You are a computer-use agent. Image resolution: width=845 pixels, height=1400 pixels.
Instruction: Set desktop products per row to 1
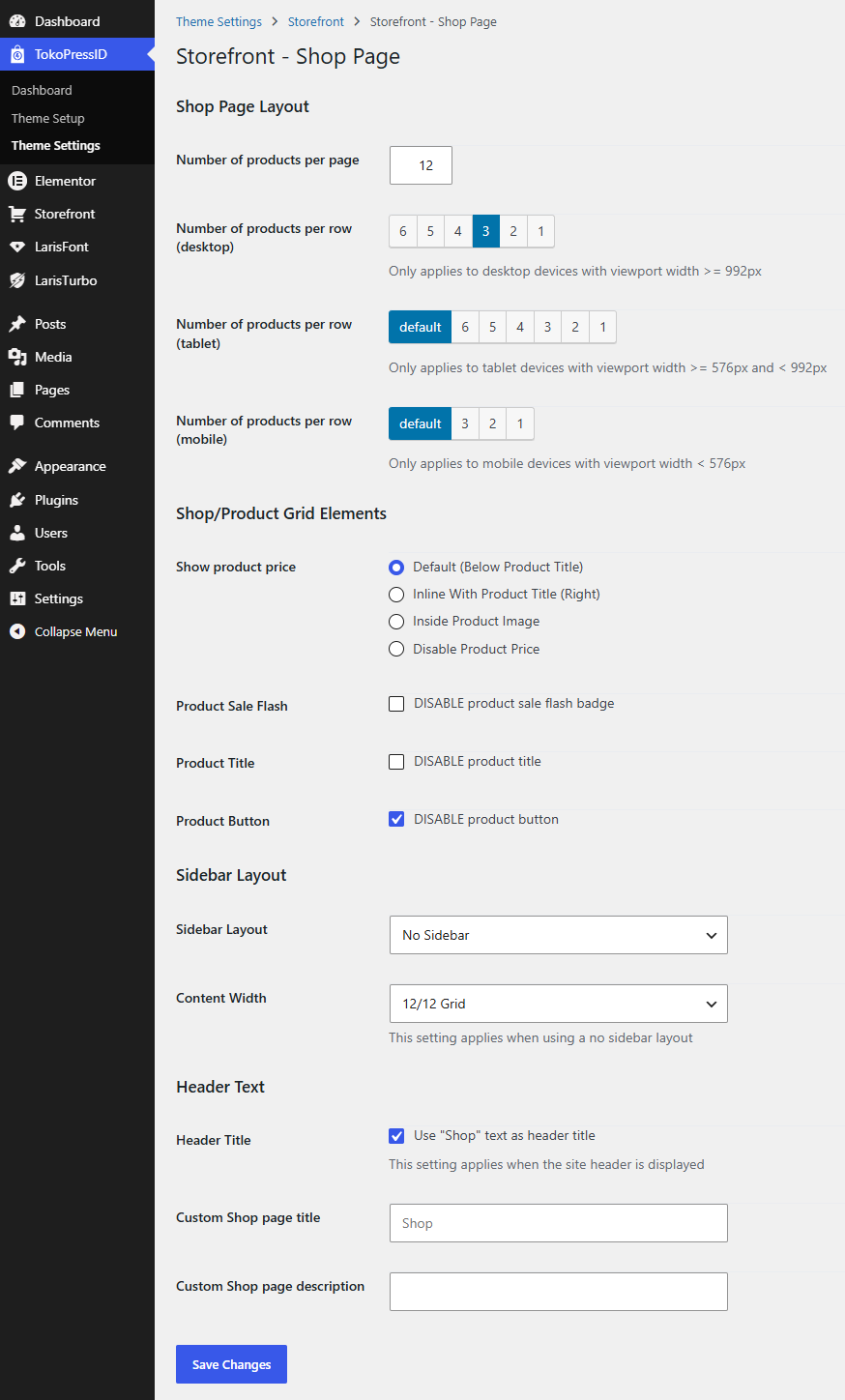[x=540, y=231]
